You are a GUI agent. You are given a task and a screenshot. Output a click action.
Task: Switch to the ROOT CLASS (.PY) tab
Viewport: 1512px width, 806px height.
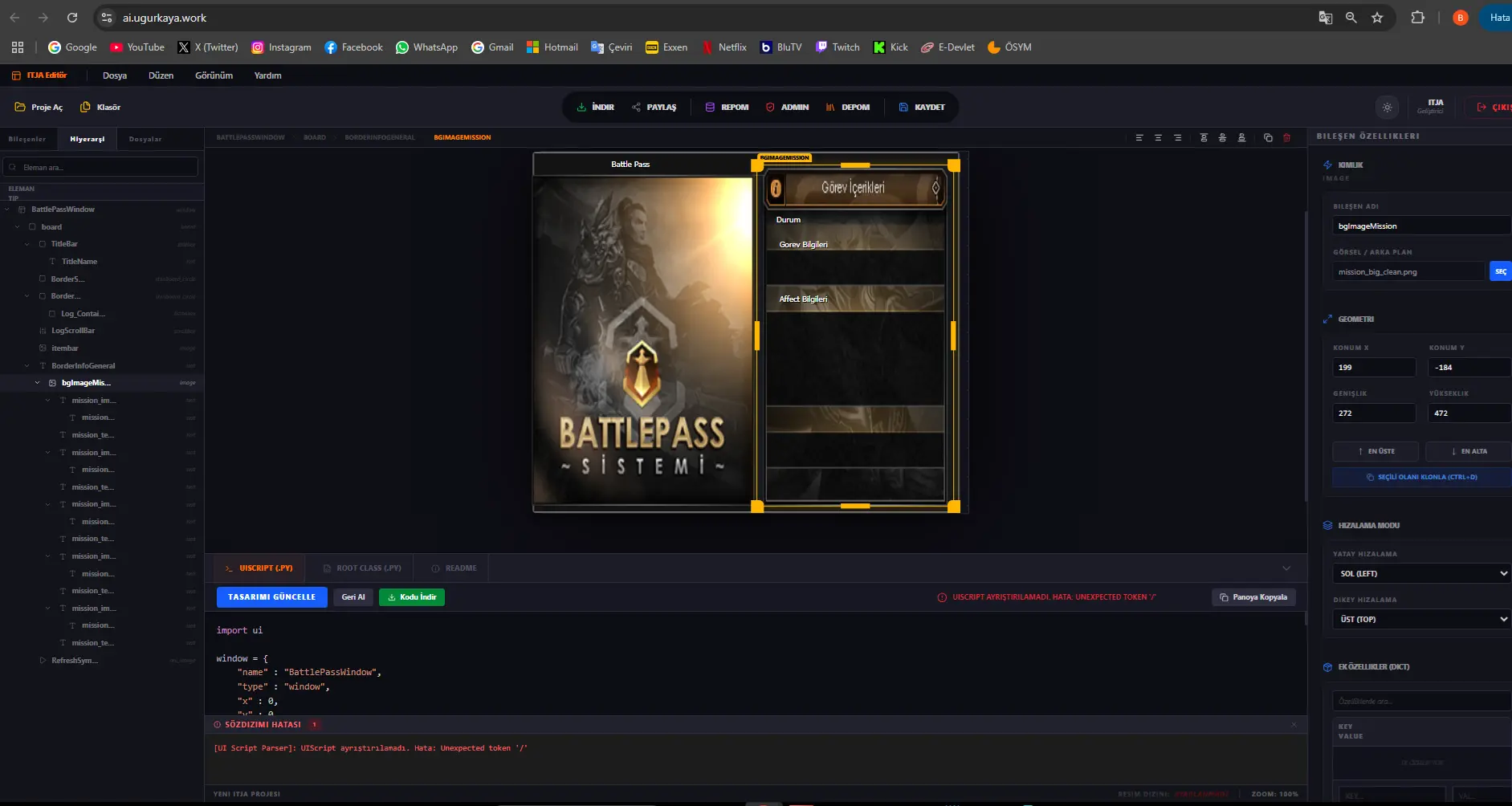(361, 568)
